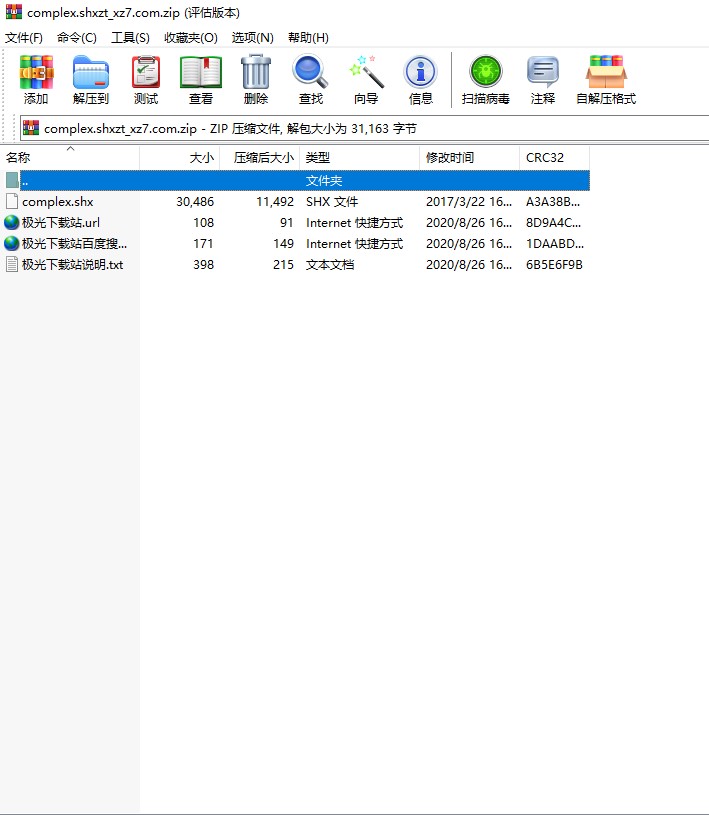Show archive 信息 (Info) icon
Viewport: 709px width, 815px height.
coord(421,80)
